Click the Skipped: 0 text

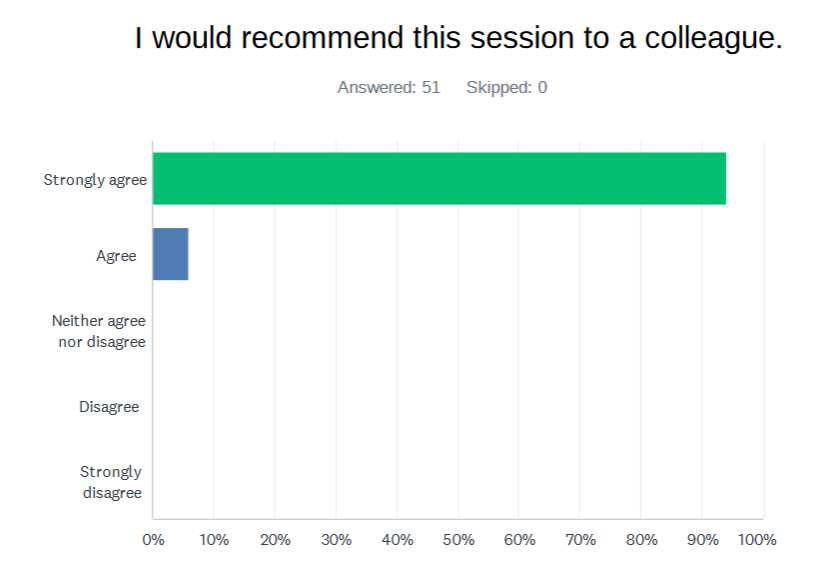point(507,87)
